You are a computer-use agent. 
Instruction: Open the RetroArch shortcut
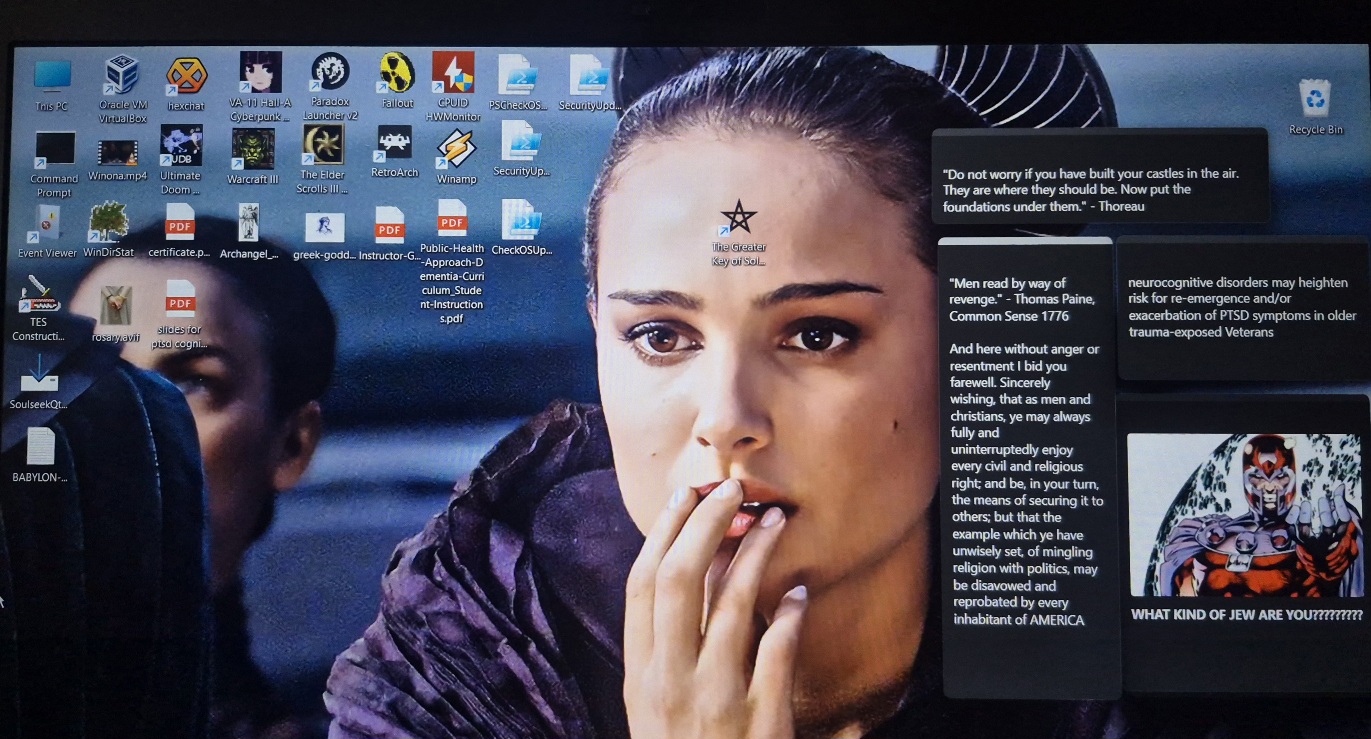pos(394,151)
